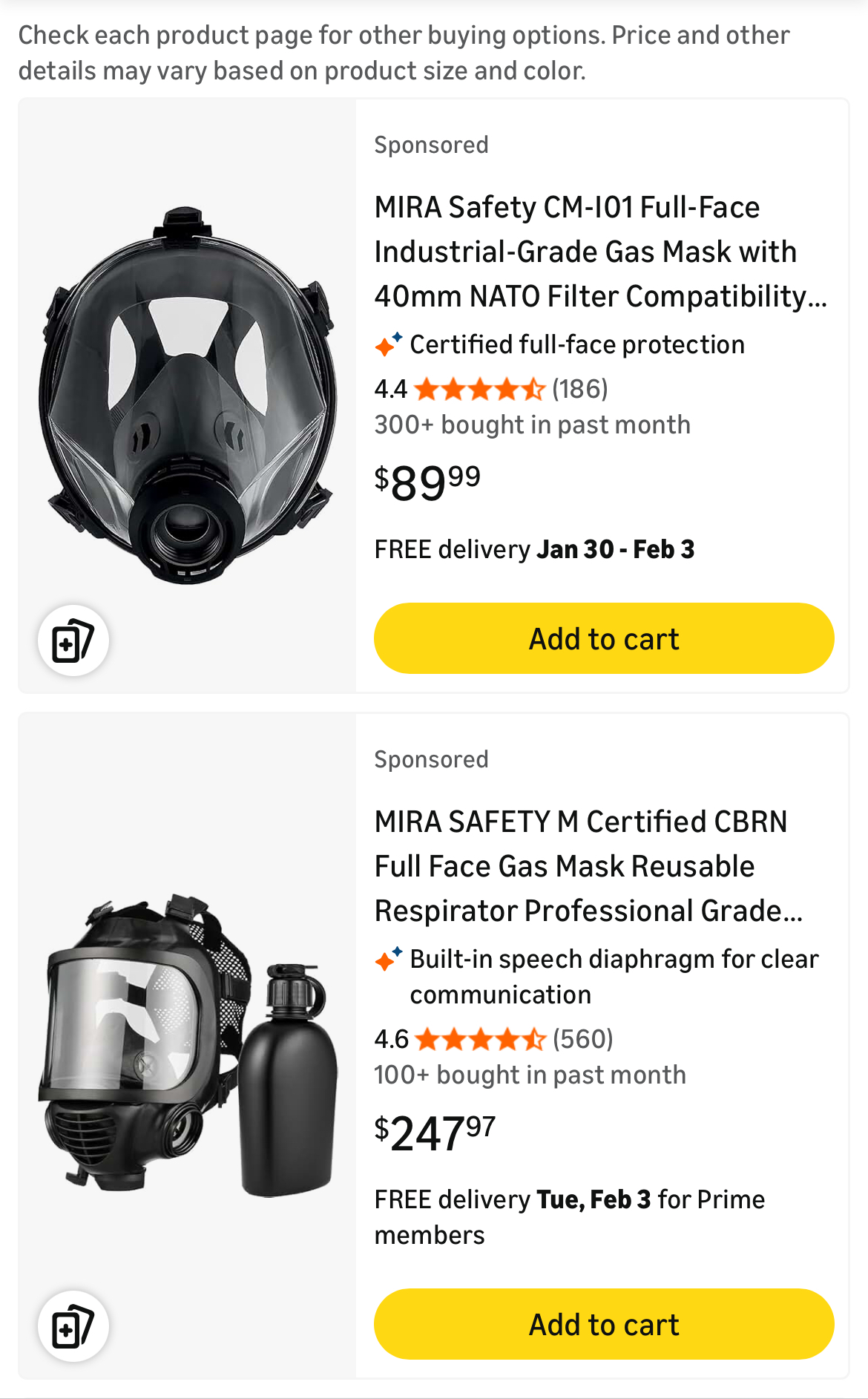Click star rating of the CBRN mask
Image resolution: width=868 pixels, height=1399 pixels.
480,1039
